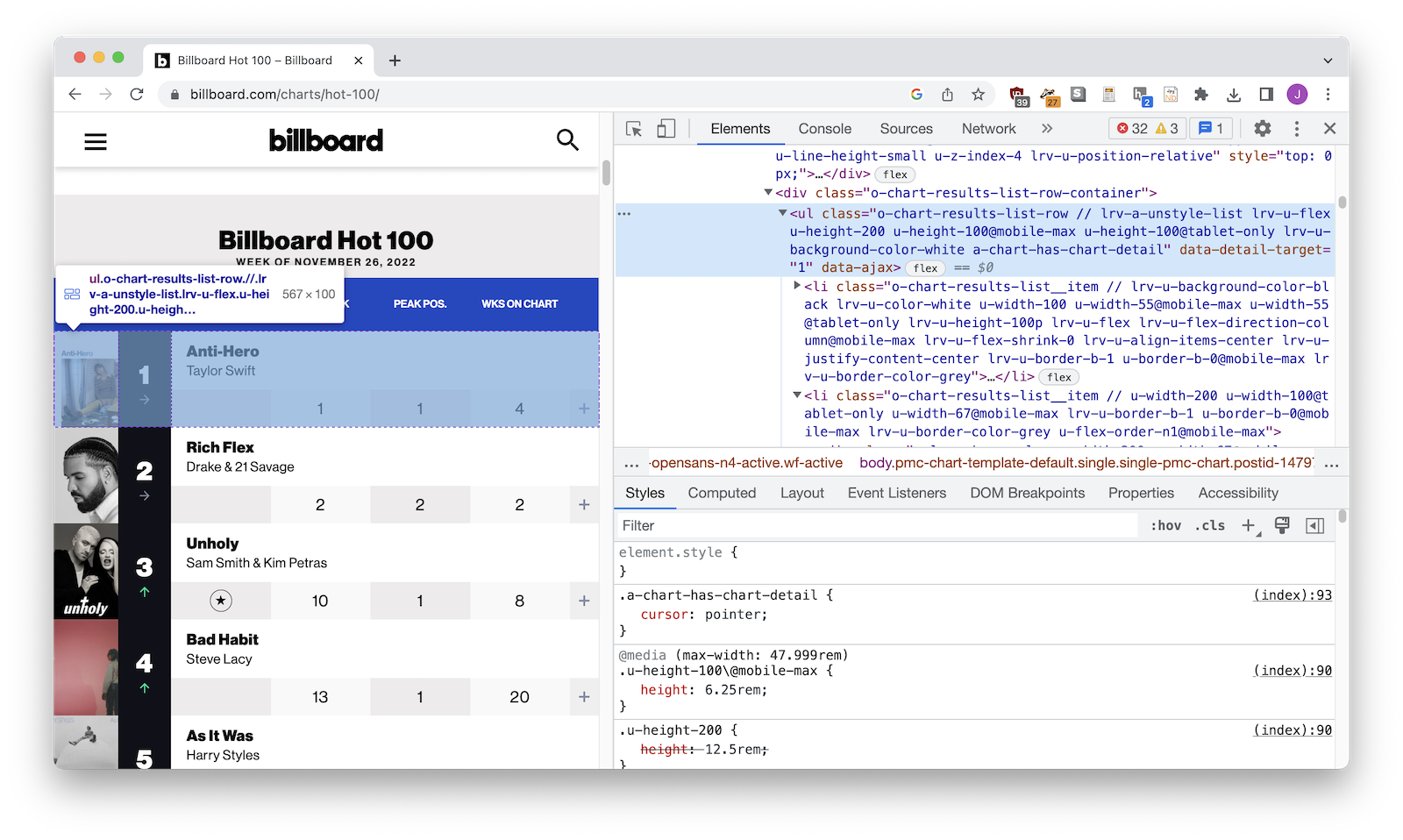Activate the inspect element picker tool
Viewport: 1403px width, 840px height.
(x=634, y=129)
